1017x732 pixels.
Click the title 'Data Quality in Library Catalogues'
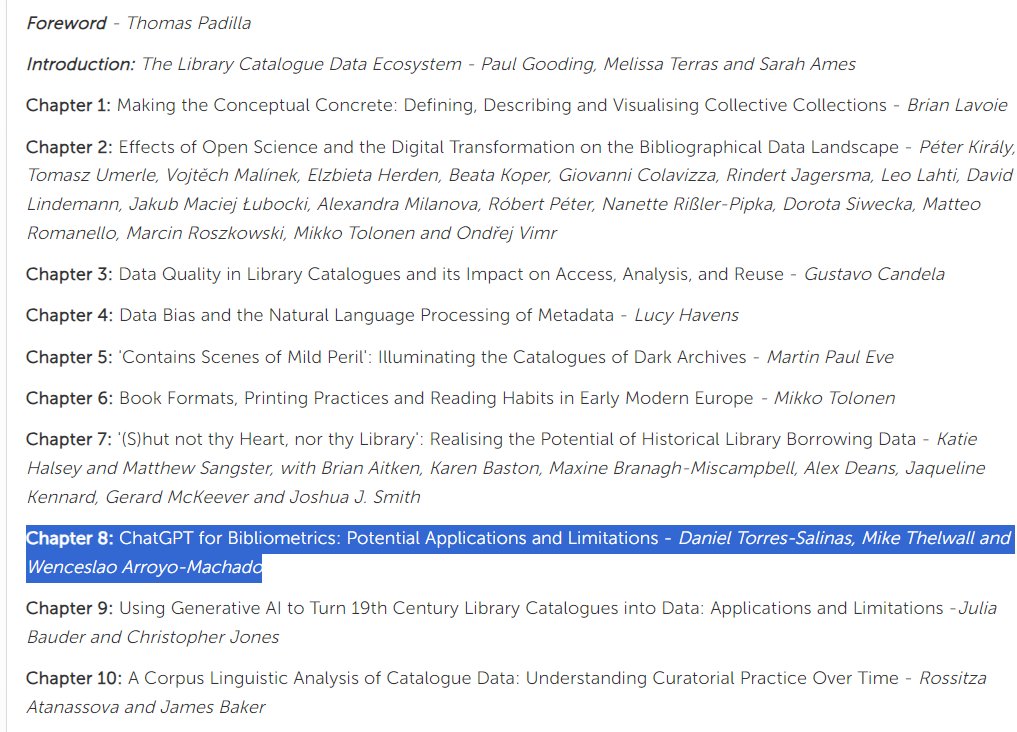coord(451,274)
